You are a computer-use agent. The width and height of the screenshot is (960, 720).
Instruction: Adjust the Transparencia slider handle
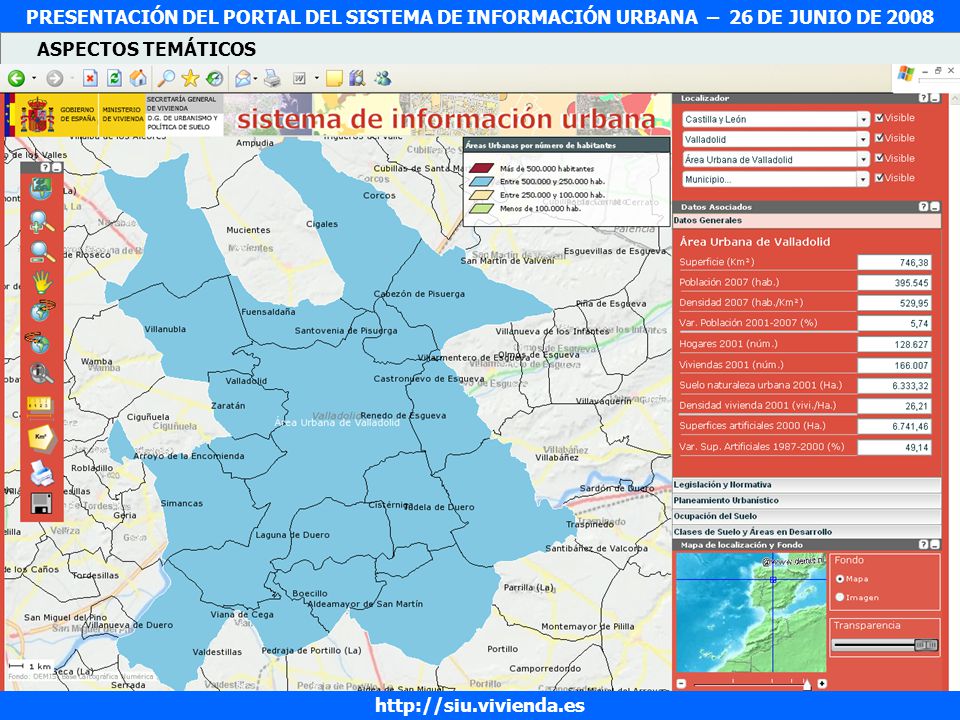926,645
